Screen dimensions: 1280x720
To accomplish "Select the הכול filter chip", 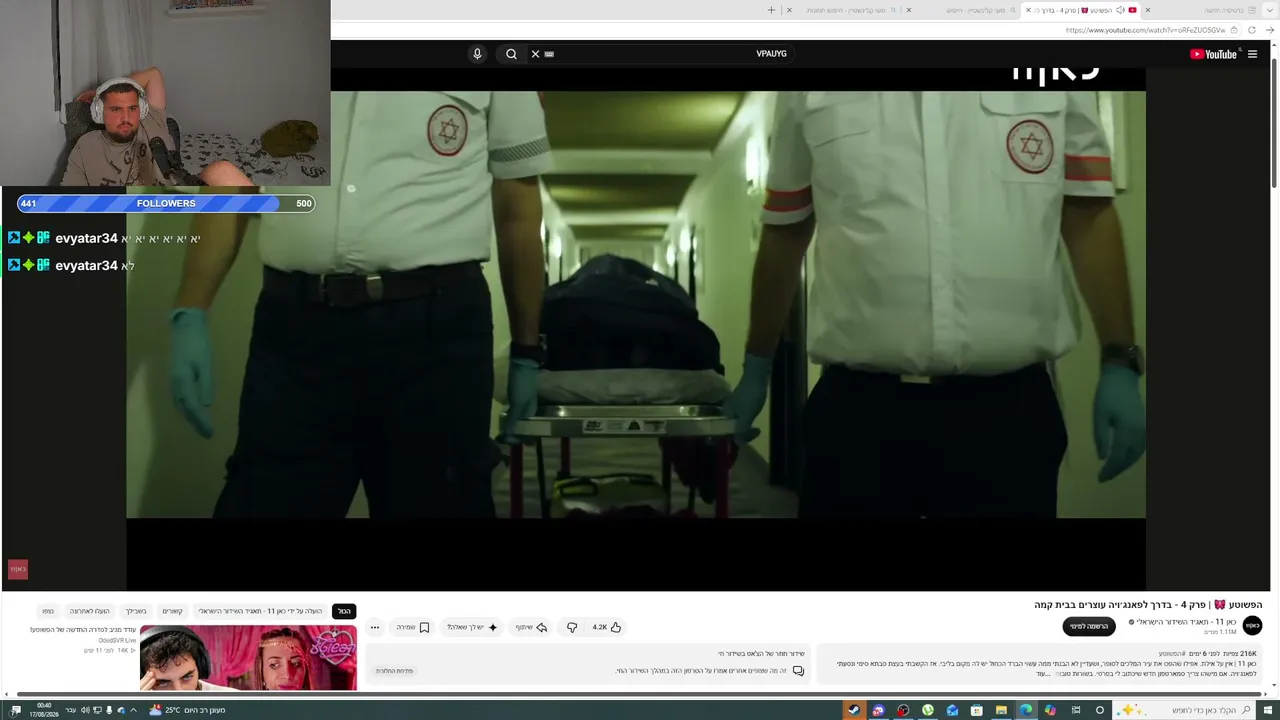I will [344, 611].
